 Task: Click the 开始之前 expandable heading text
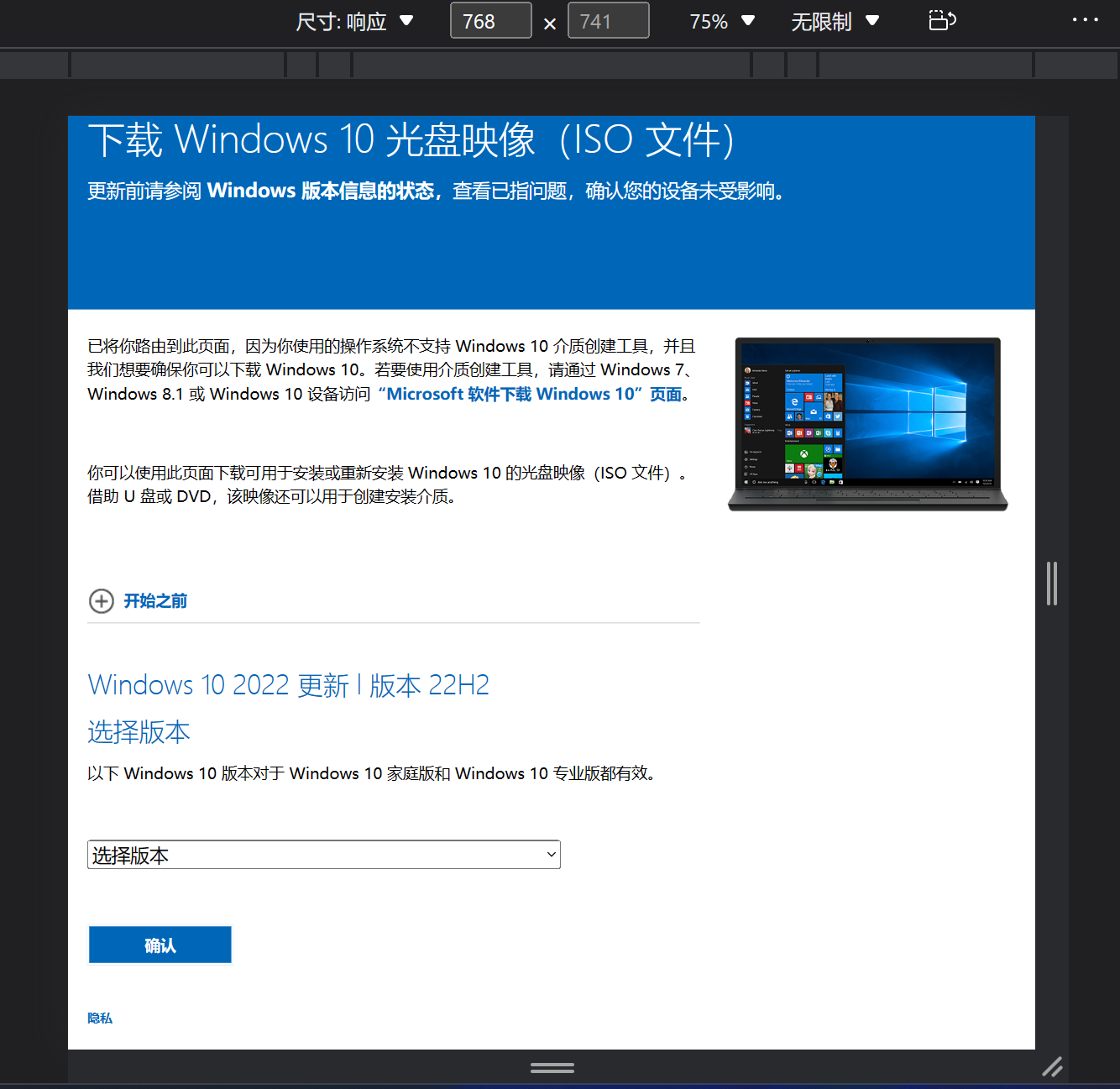[x=155, y=601]
